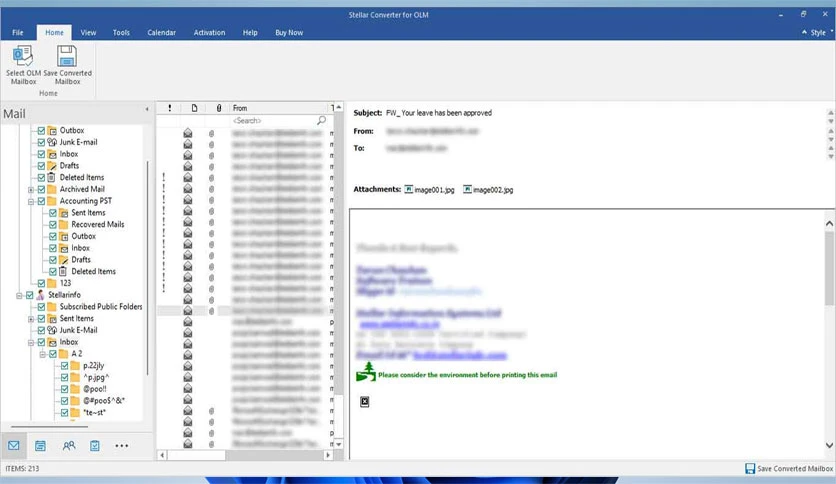Screen dimensions: 836x484
Task: Collapse the A 2 folder node
Action: click(43, 354)
